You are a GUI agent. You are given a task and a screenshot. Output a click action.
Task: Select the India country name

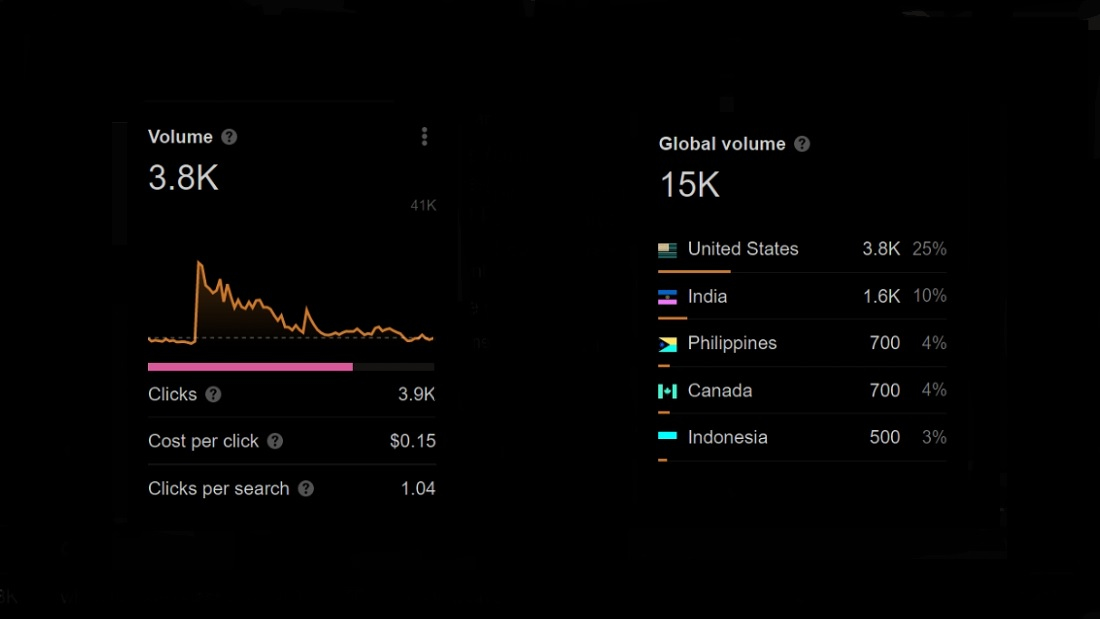point(707,297)
